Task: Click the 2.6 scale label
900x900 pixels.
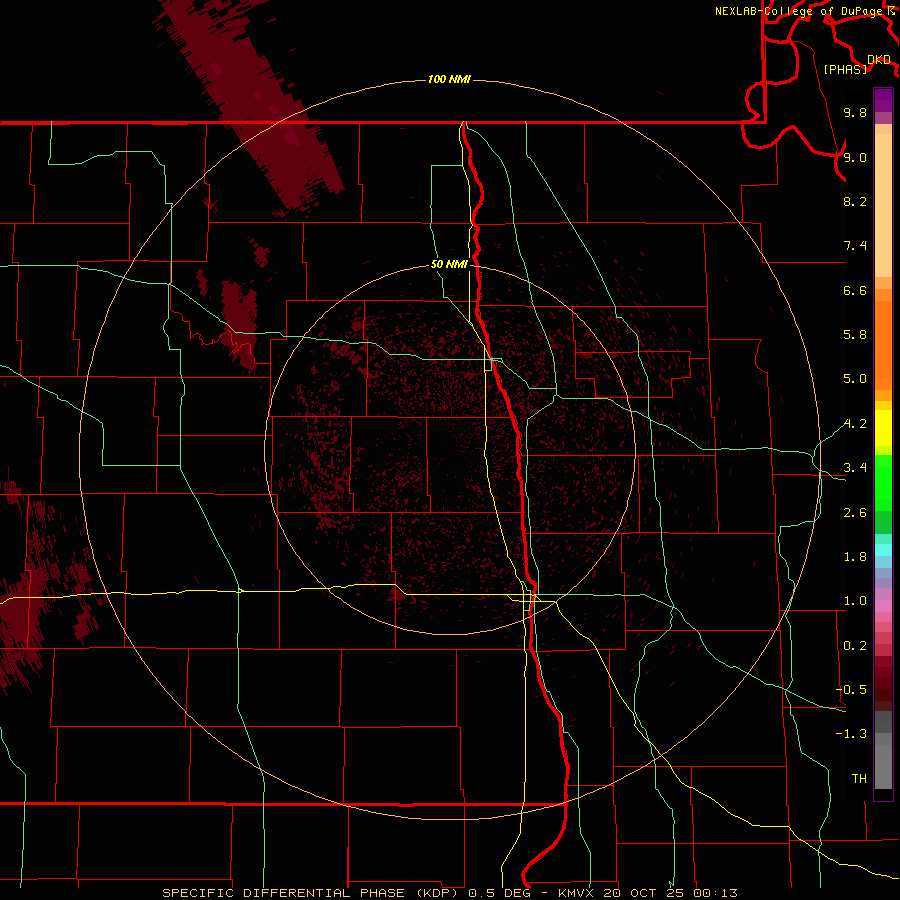Action: point(855,513)
